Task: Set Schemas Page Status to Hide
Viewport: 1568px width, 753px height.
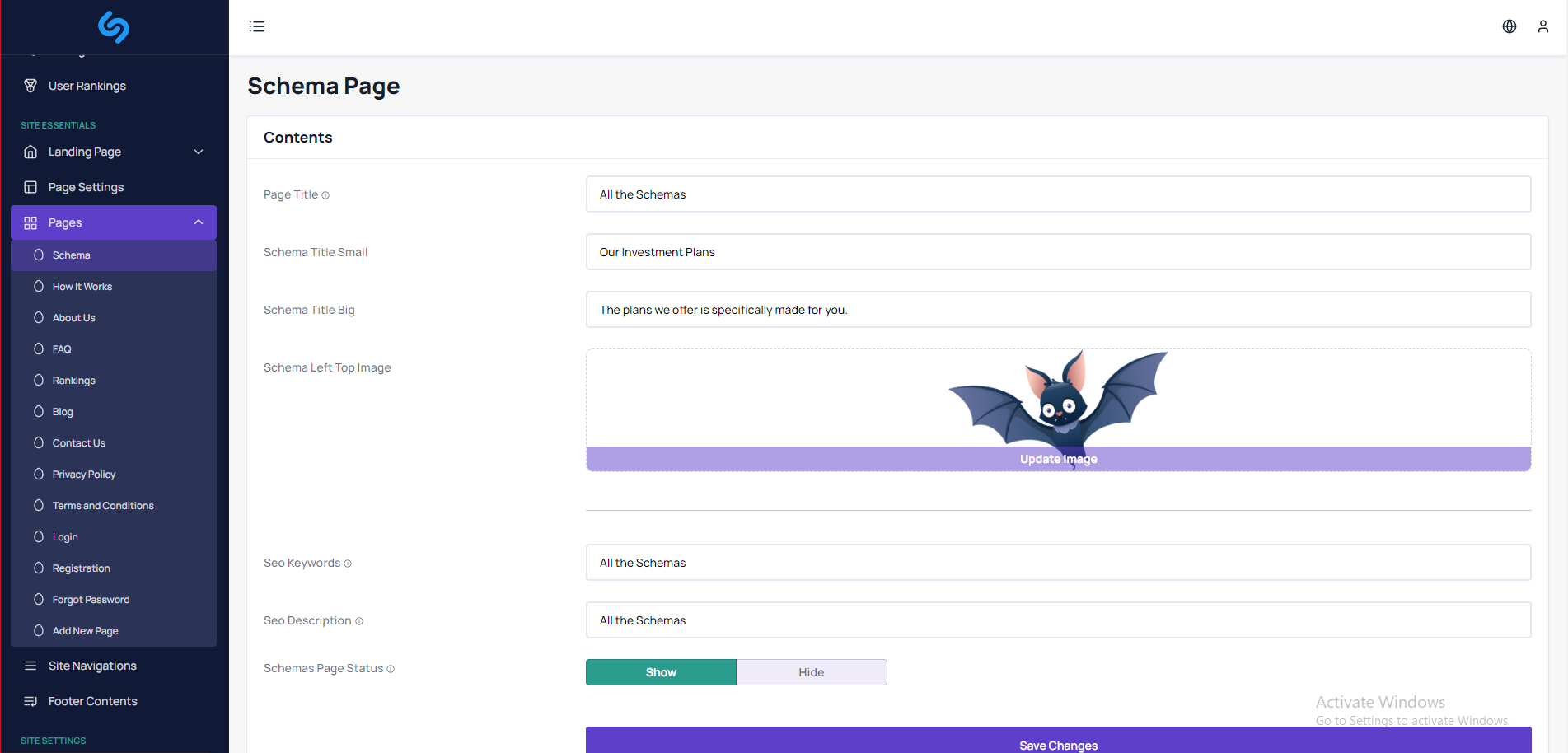Action: (811, 672)
